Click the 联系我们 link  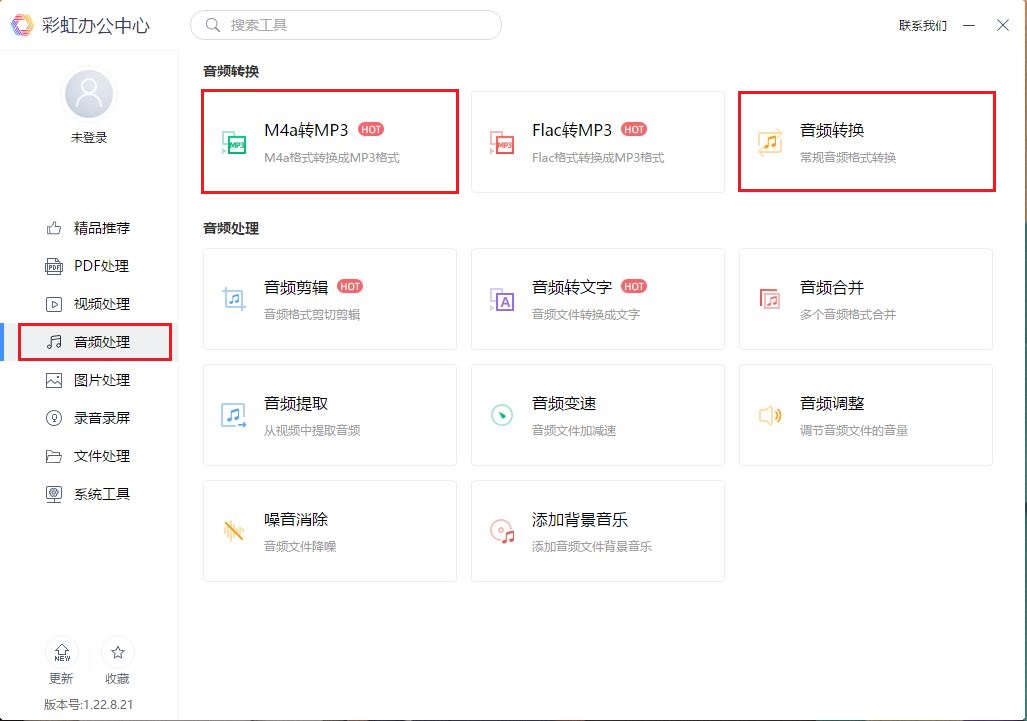(922, 26)
